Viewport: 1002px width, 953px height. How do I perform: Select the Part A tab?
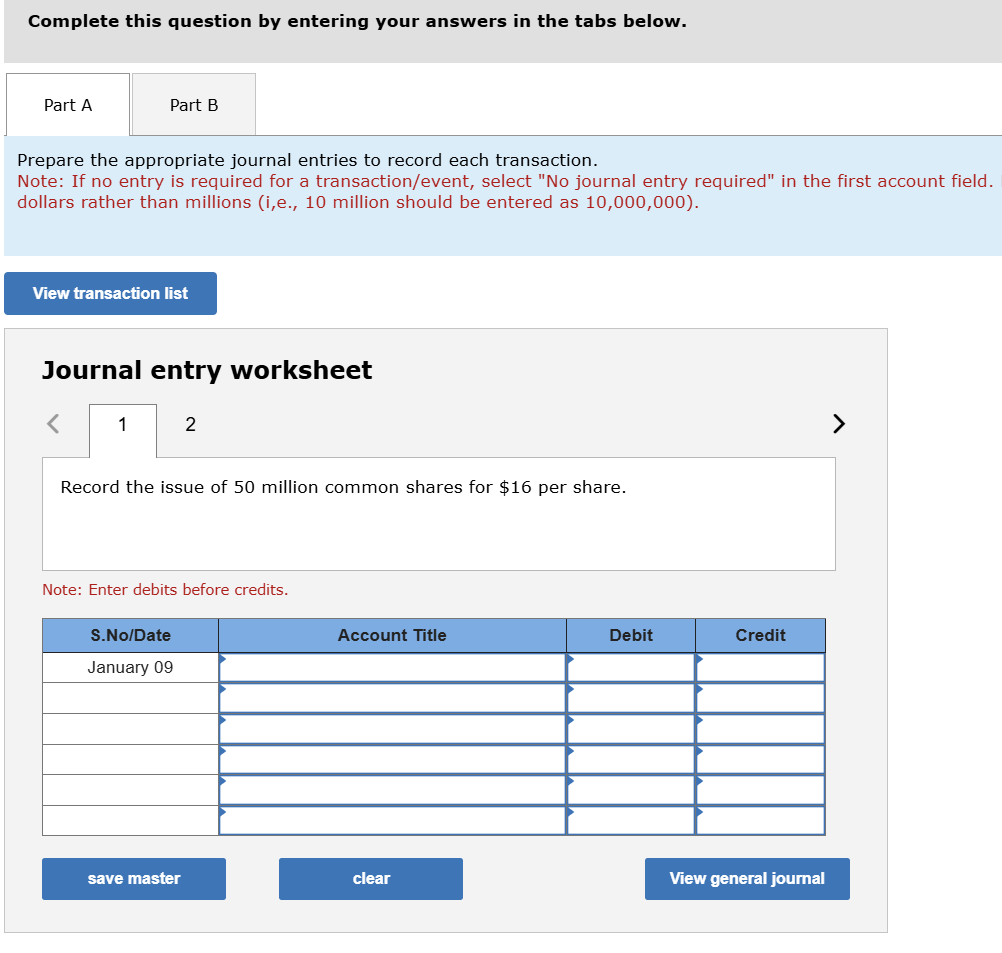[67, 104]
